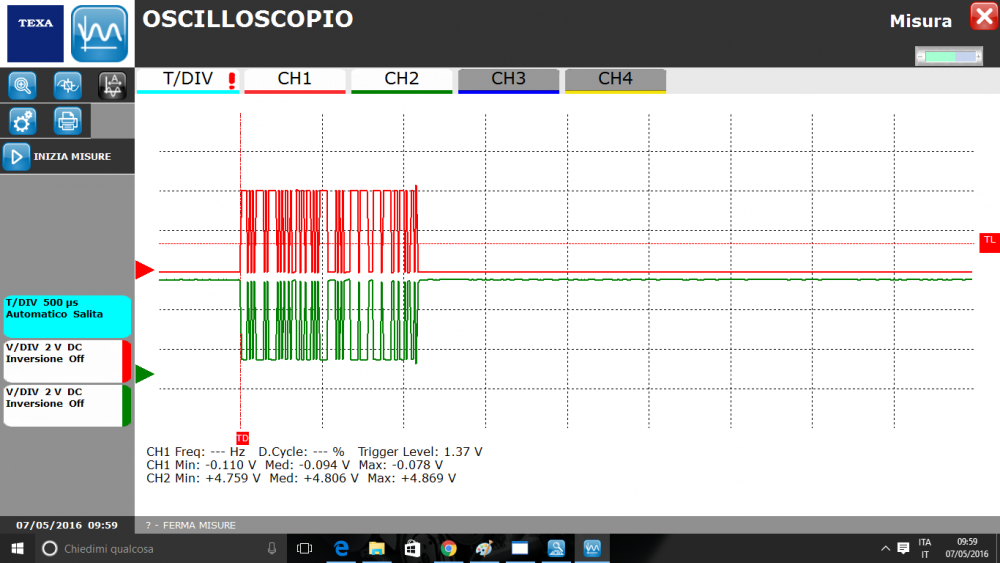Open the trigger cursor tool icon
Screen dimensions: 1000x563
[x=67, y=85]
